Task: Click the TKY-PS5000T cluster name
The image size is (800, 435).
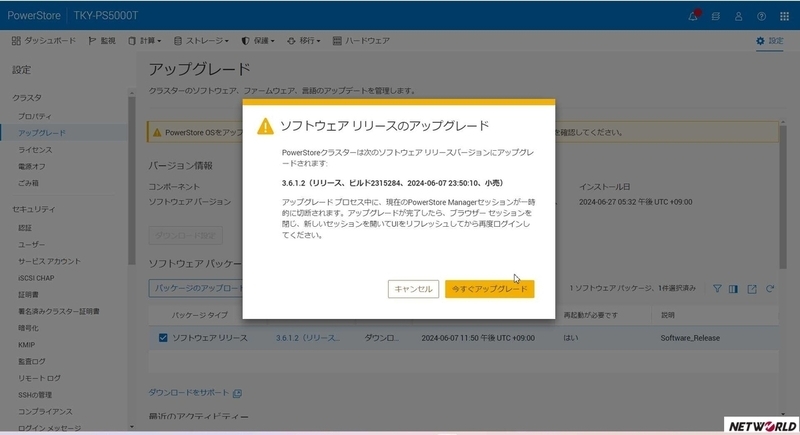Action: click(x=106, y=16)
